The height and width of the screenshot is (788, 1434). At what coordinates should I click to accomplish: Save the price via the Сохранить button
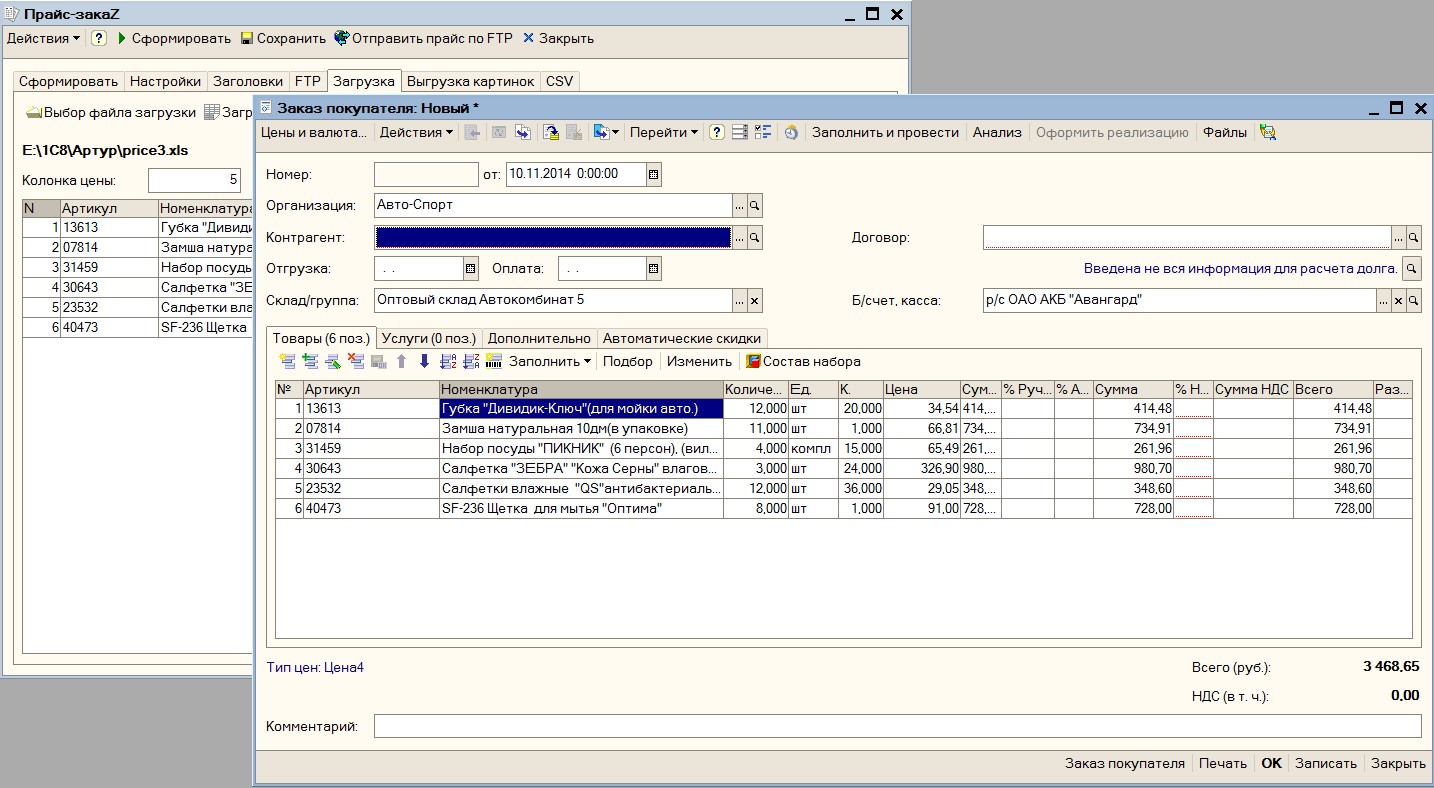click(x=283, y=38)
